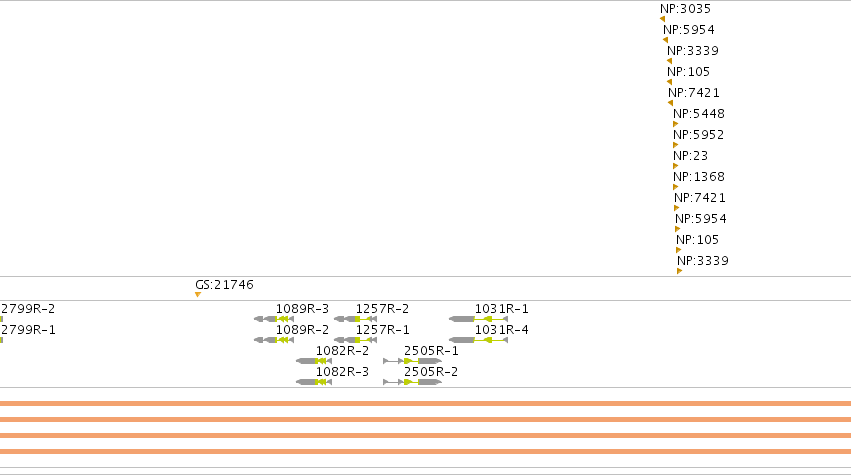This screenshot has width=851, height=475.
Task: Pick the left-pointing NP:7421 triangle marker
Action: pyautogui.click(x=671, y=103)
